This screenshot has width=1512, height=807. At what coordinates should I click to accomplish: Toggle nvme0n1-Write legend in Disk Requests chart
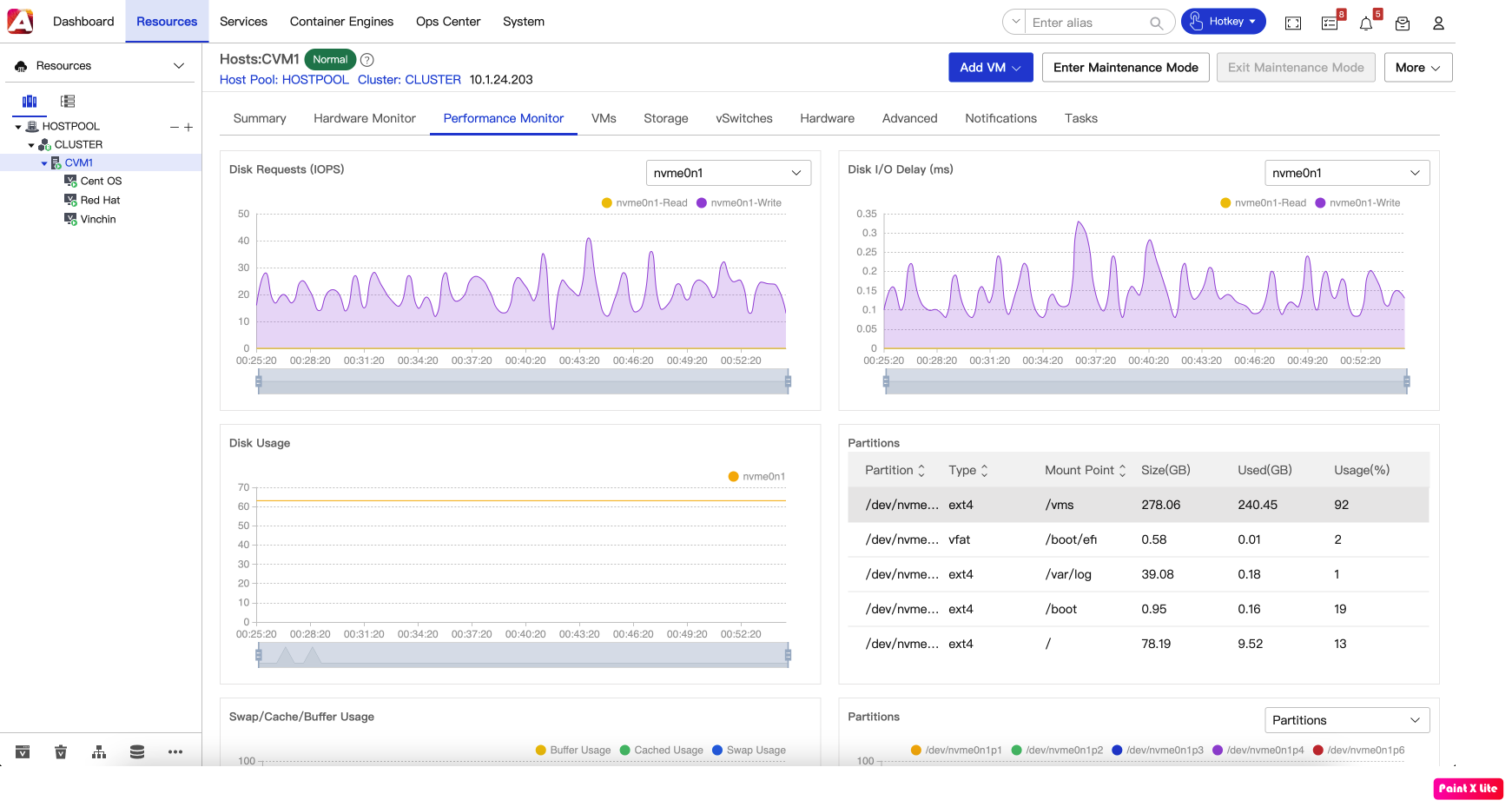point(739,203)
